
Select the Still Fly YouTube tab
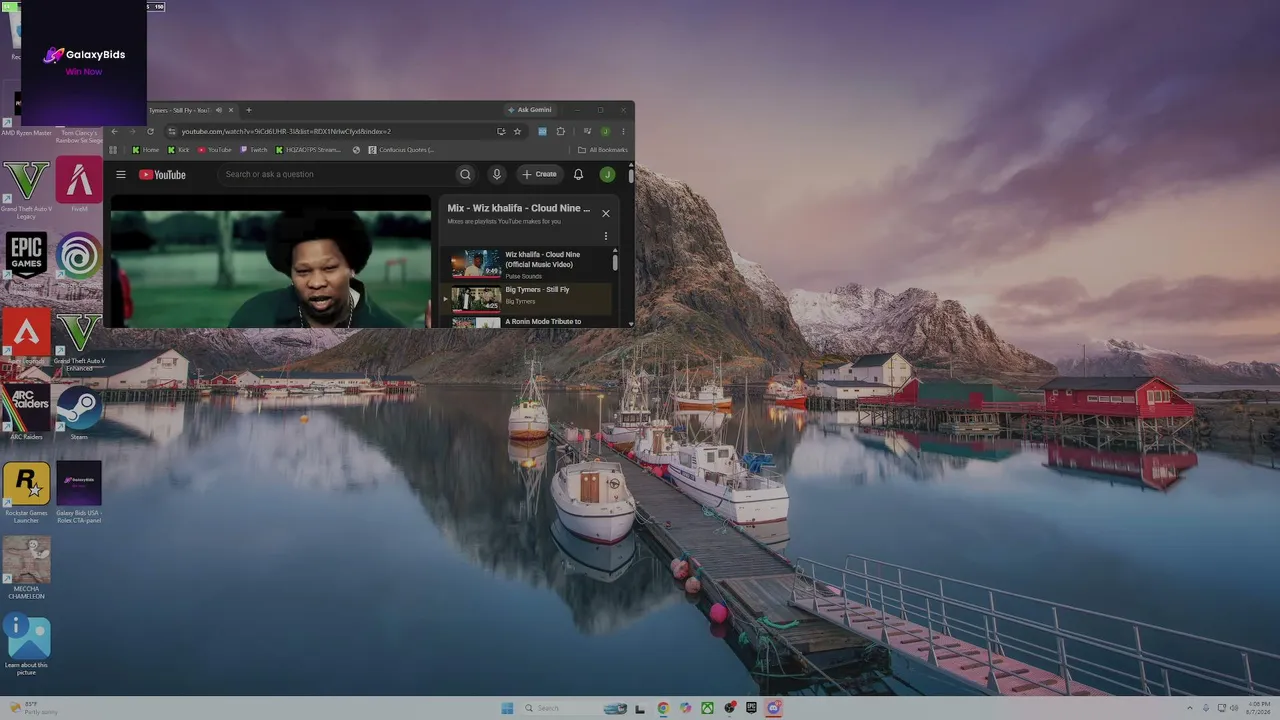pyautogui.click(x=180, y=110)
